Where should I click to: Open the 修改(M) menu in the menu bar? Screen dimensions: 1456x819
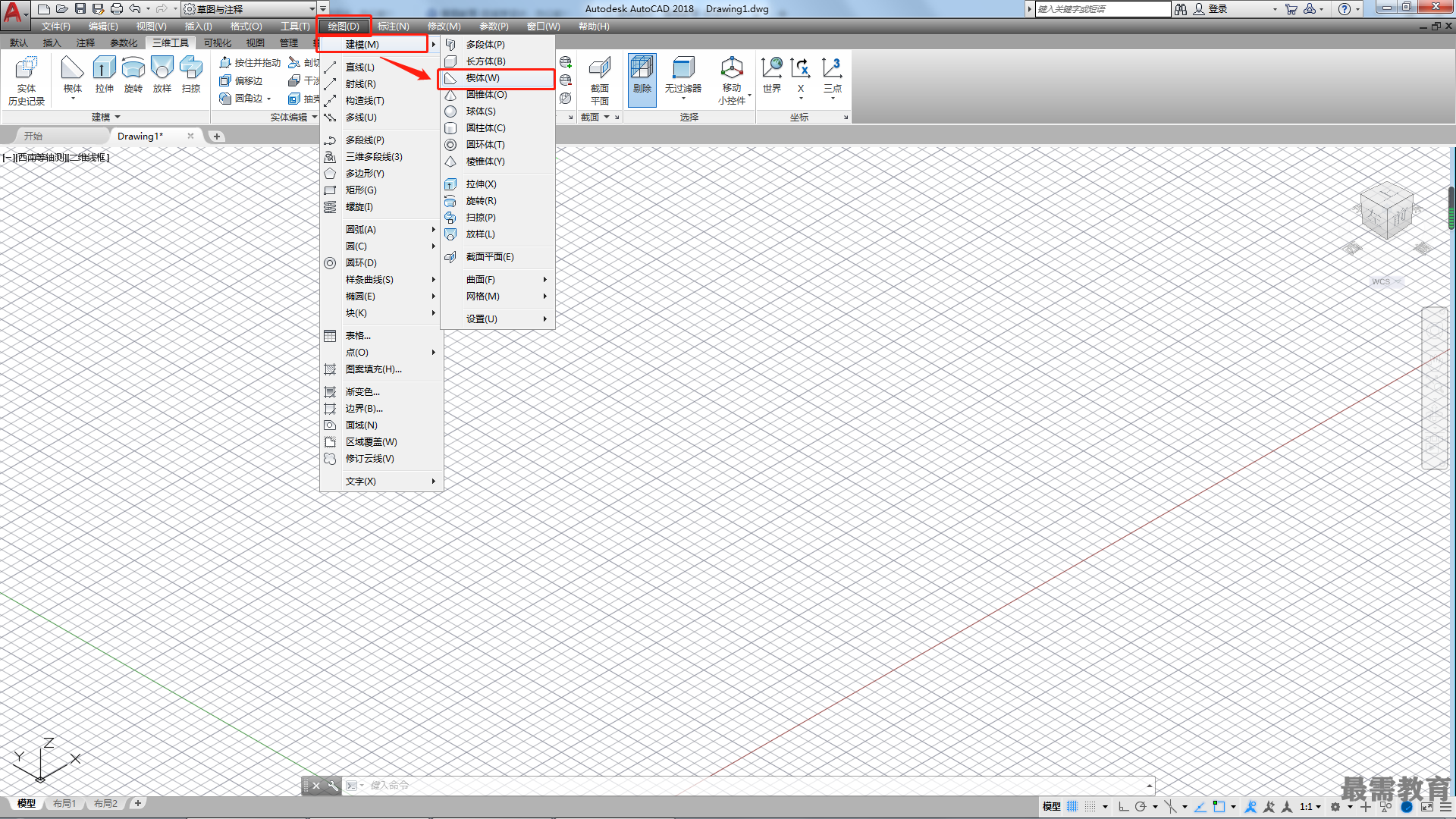pyautogui.click(x=444, y=27)
